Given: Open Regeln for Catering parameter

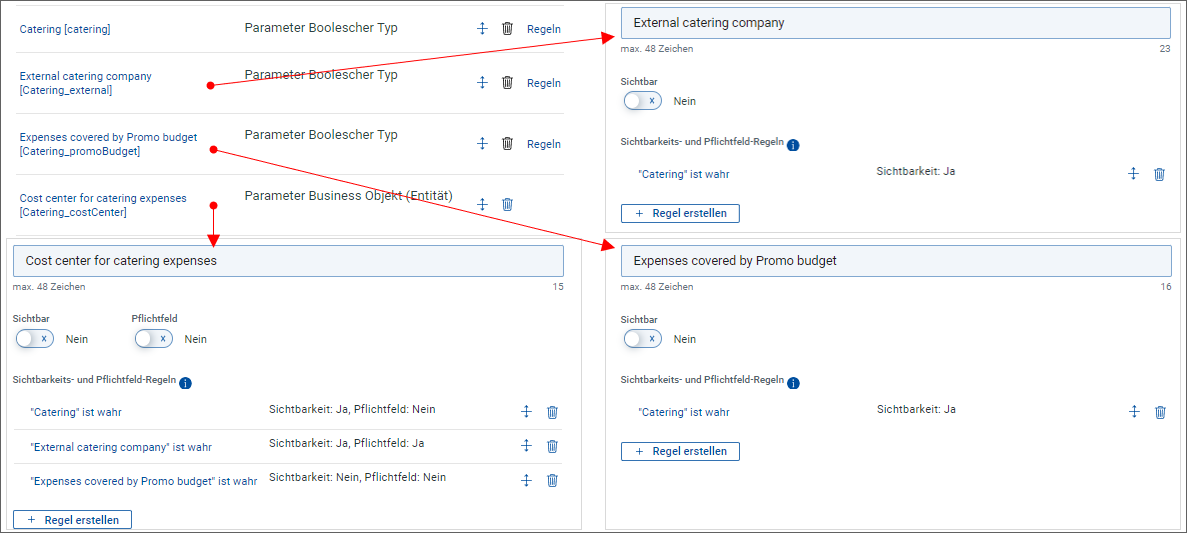Looking at the screenshot, I should pos(544,29).
